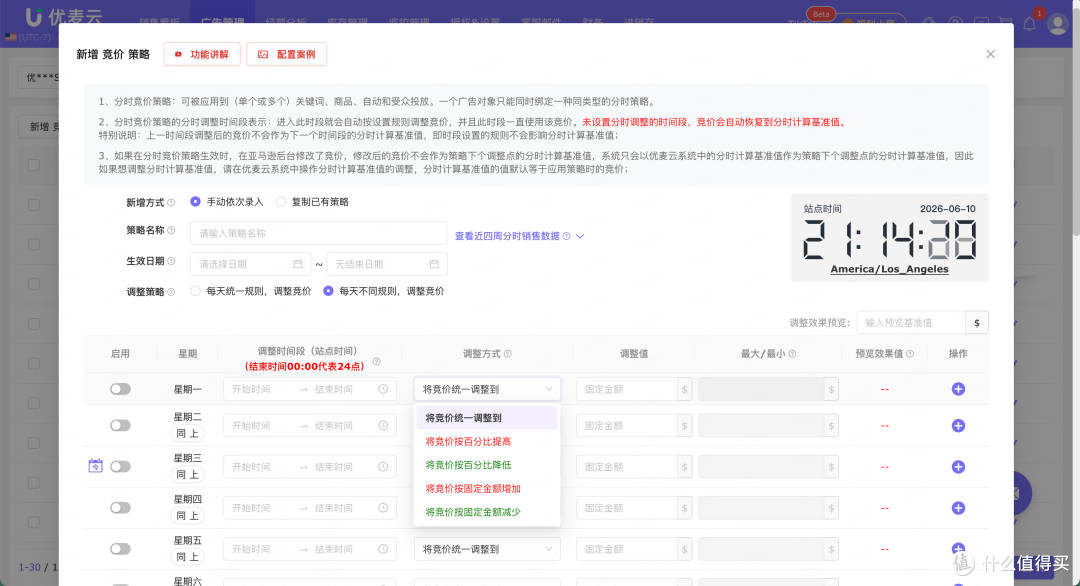Image resolution: width=1080 pixels, height=586 pixels.
Task: Click the 同上 button under 星期四
Action: click(x=187, y=516)
